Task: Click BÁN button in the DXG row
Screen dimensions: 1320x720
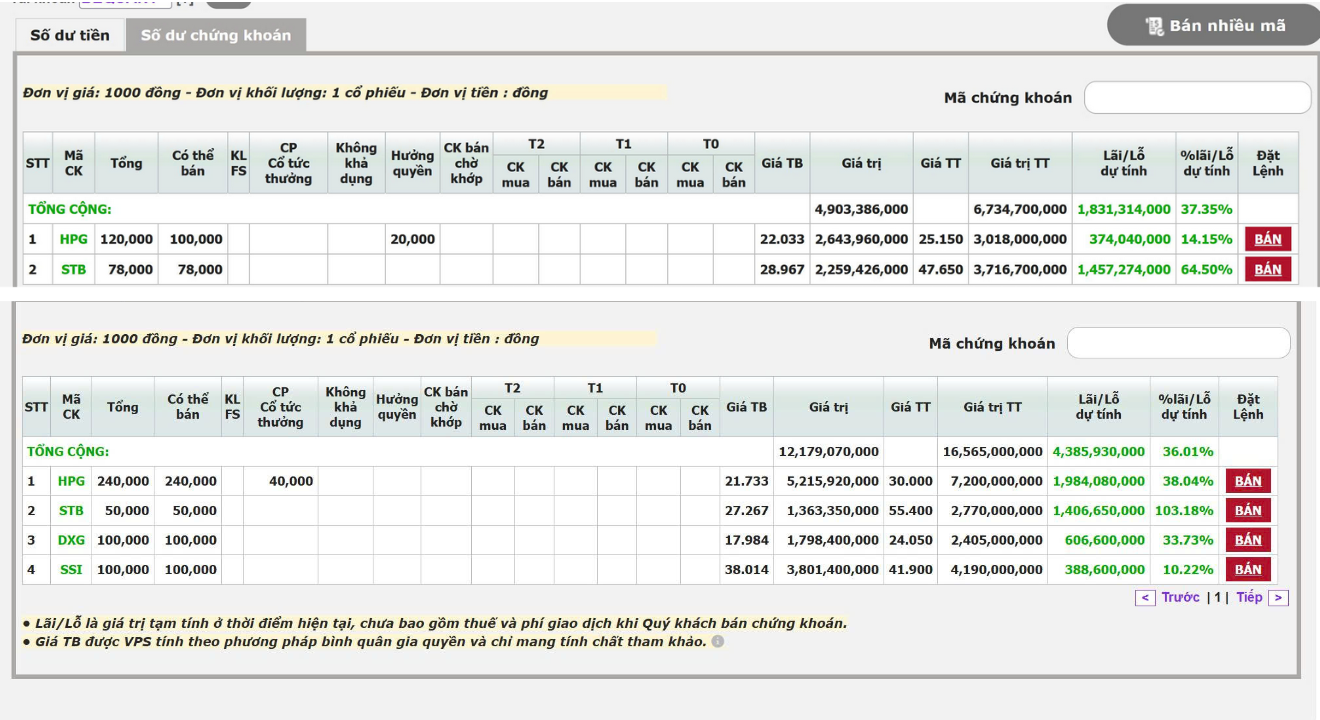Action: pyautogui.click(x=1248, y=540)
